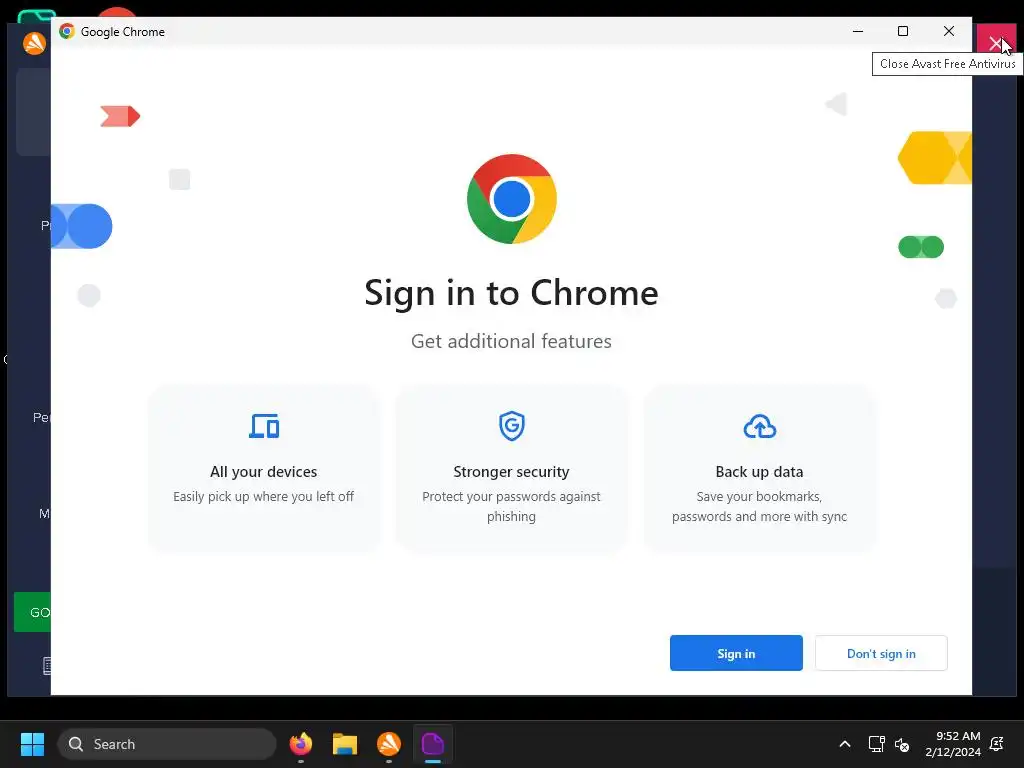
Task: Open the notifications bell icon
Action: 997,744
